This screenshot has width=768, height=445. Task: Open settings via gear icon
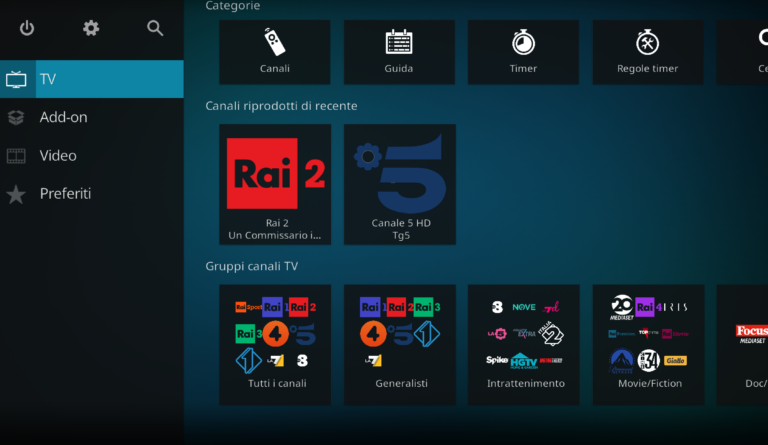coord(91,28)
